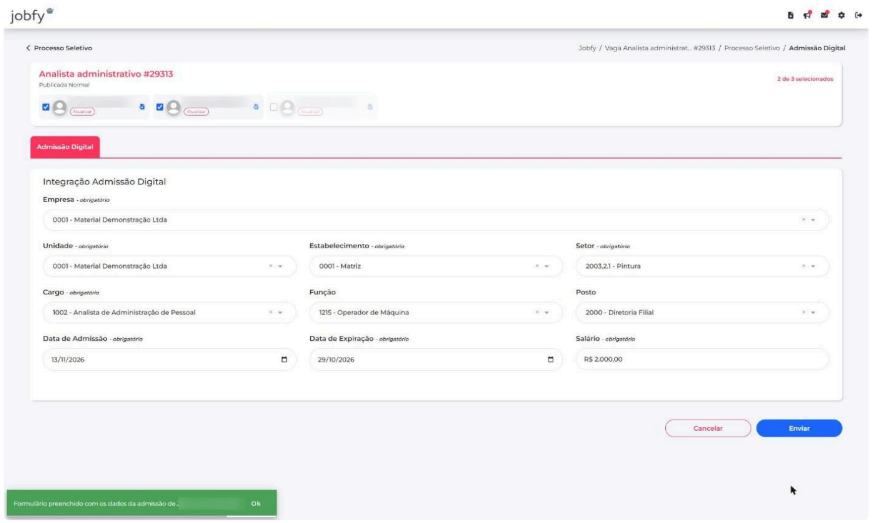
Task: Open the settings gear icon
Action: (841, 15)
